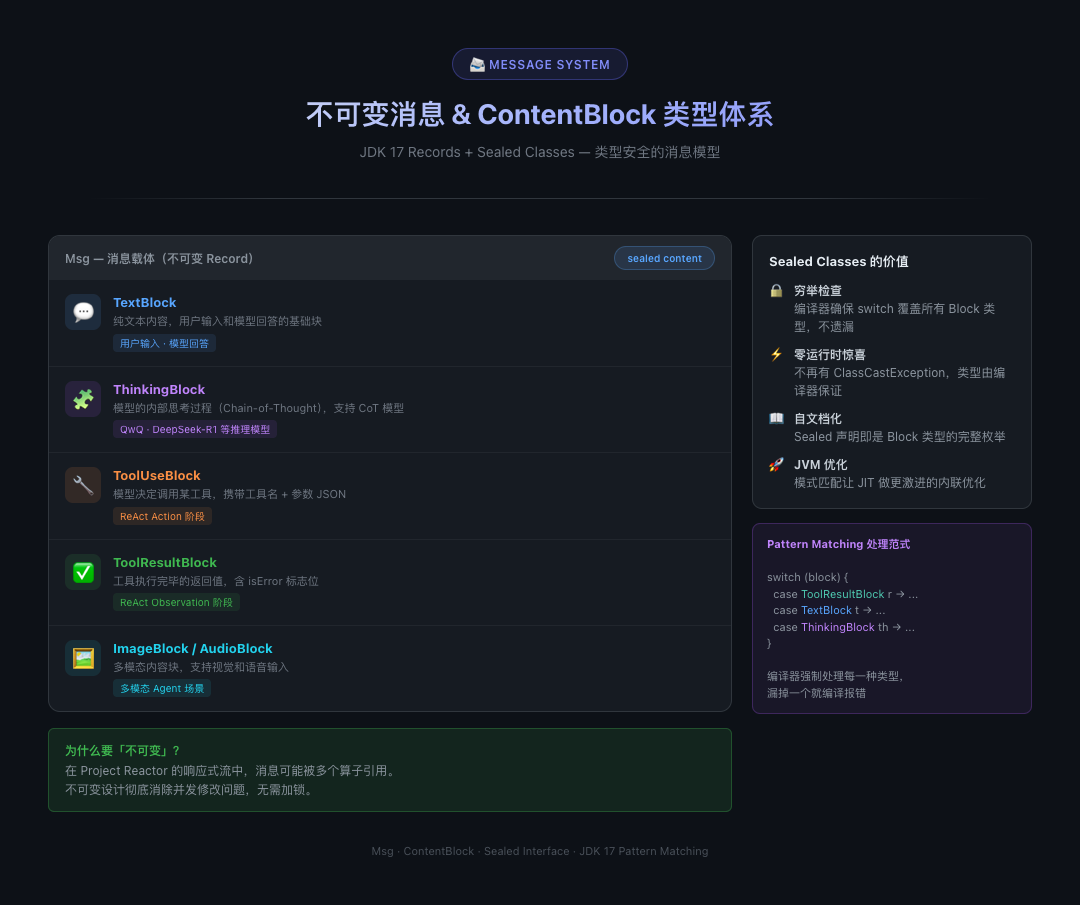This screenshot has height=905, width=1080.
Task: Click ThinkingBlock in the code snippet
Action: pyautogui.click(x=838, y=627)
